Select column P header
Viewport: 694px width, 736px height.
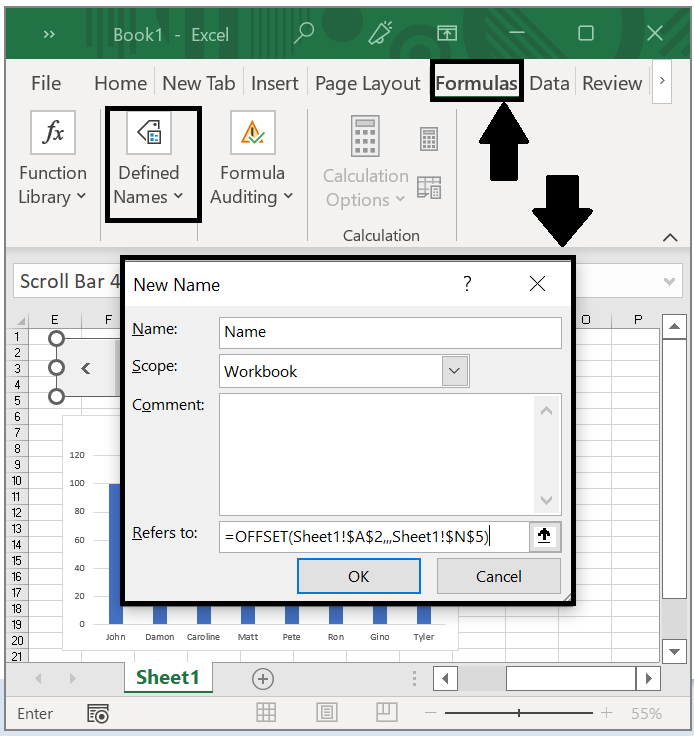click(637, 320)
